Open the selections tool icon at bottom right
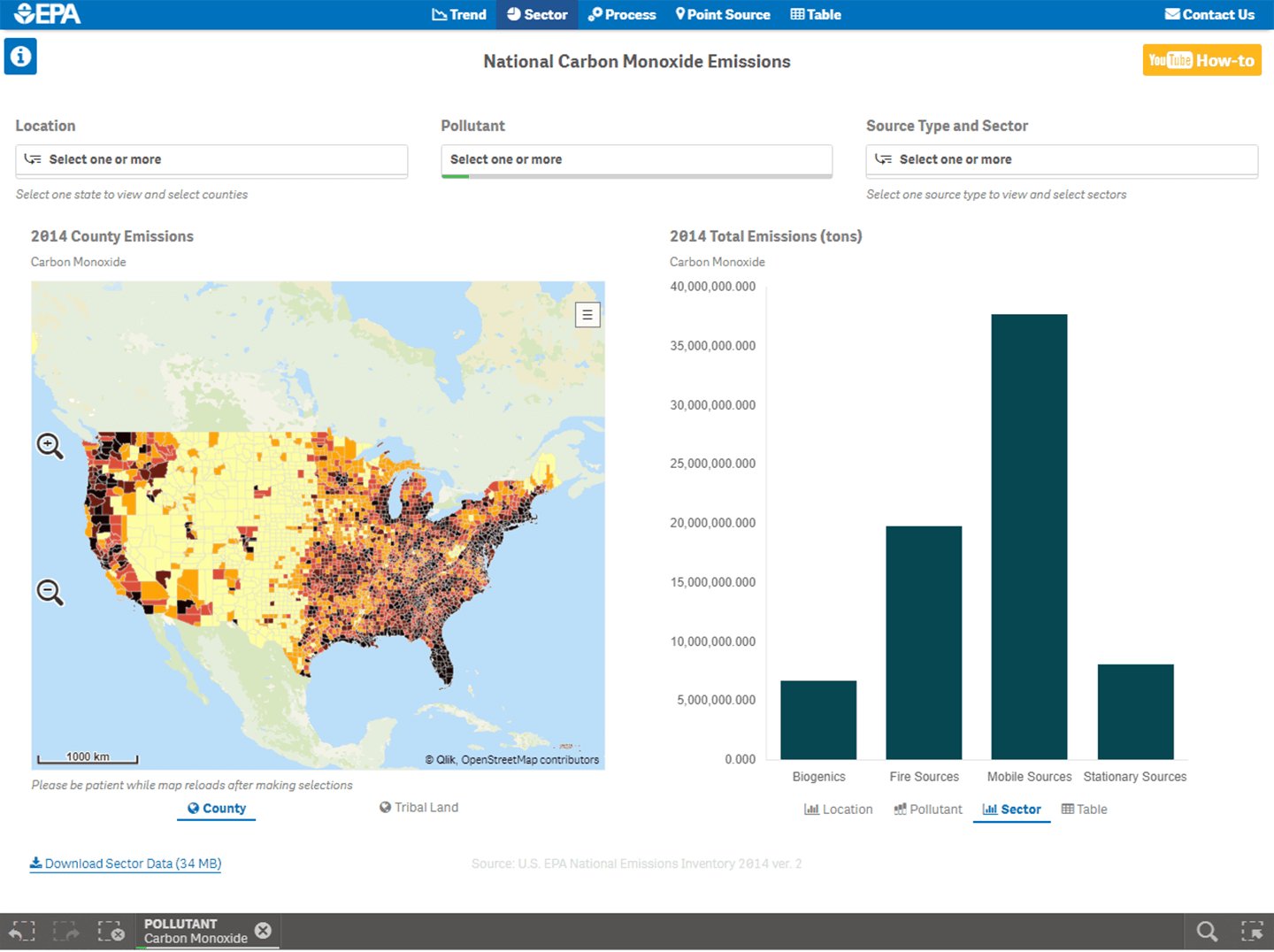1274x952 pixels. 1252,931
